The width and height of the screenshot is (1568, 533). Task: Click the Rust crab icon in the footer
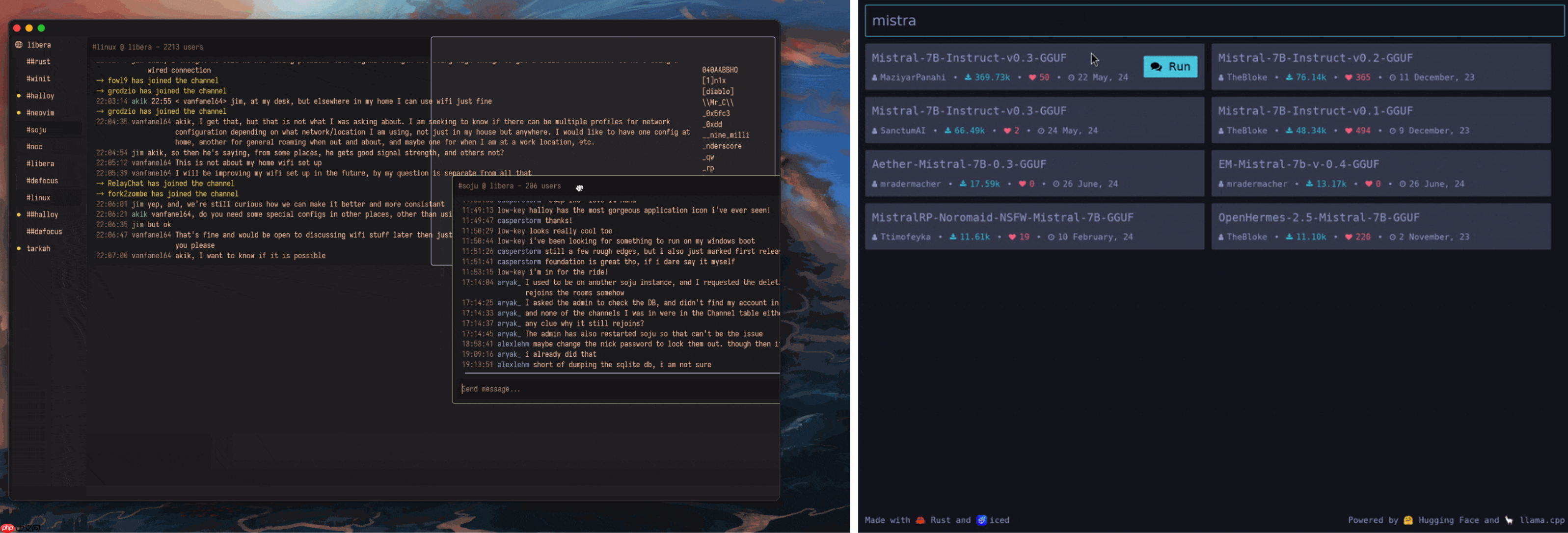coord(920,520)
